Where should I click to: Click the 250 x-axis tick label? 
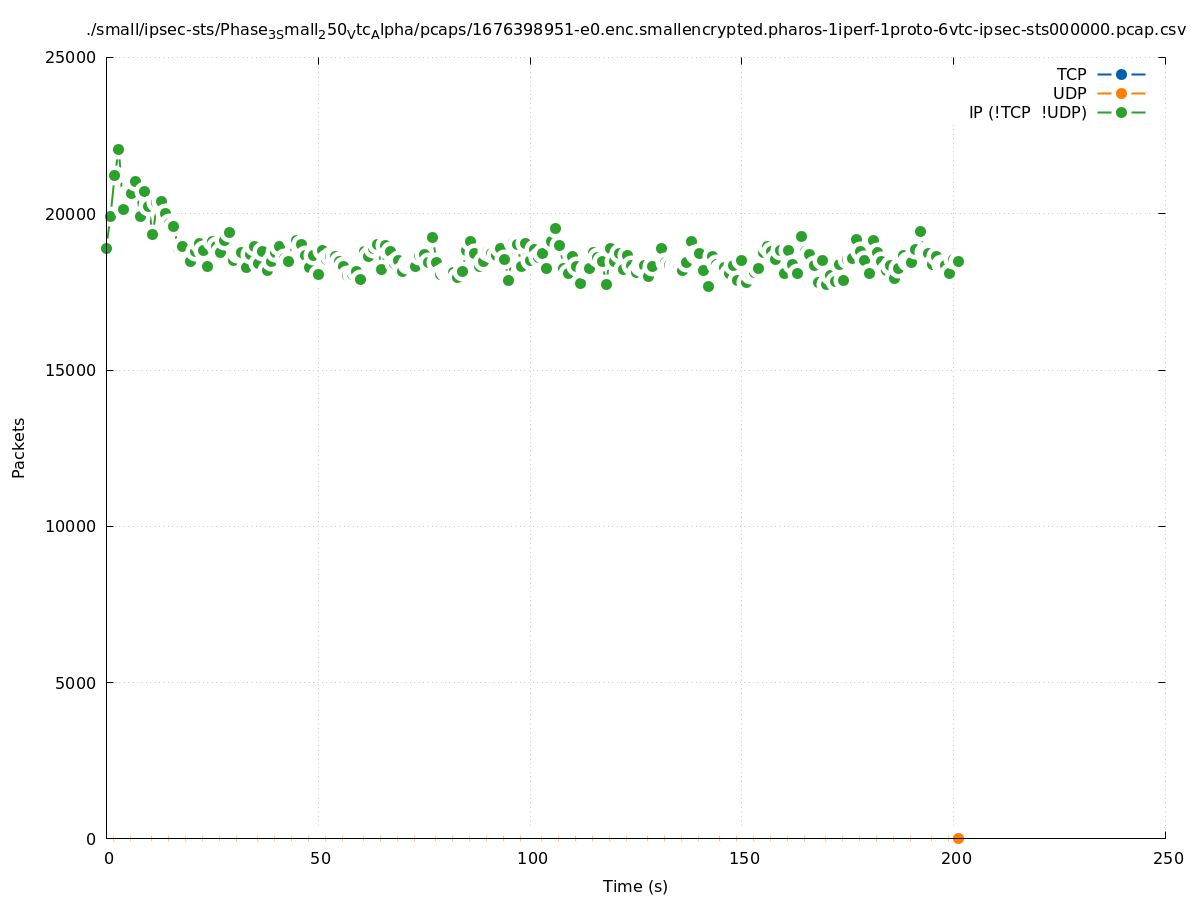tap(1166, 858)
